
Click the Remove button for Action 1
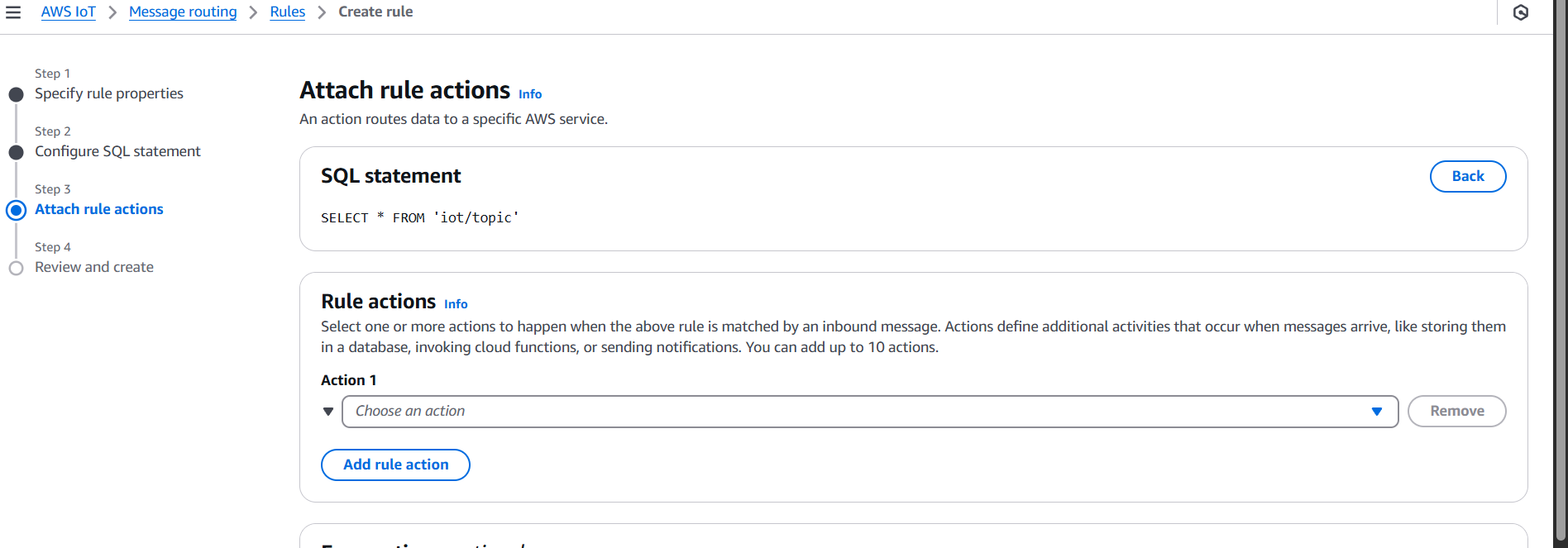1457,412
